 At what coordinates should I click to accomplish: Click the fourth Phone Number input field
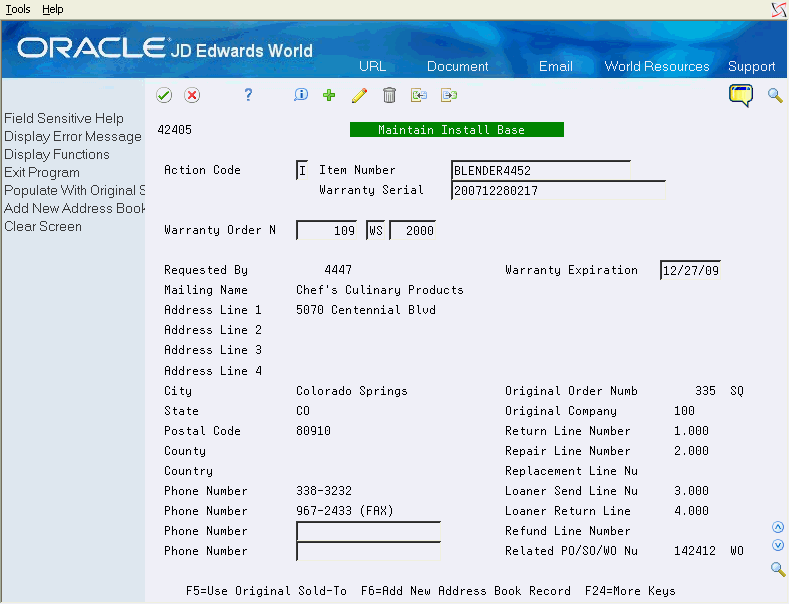tap(368, 551)
